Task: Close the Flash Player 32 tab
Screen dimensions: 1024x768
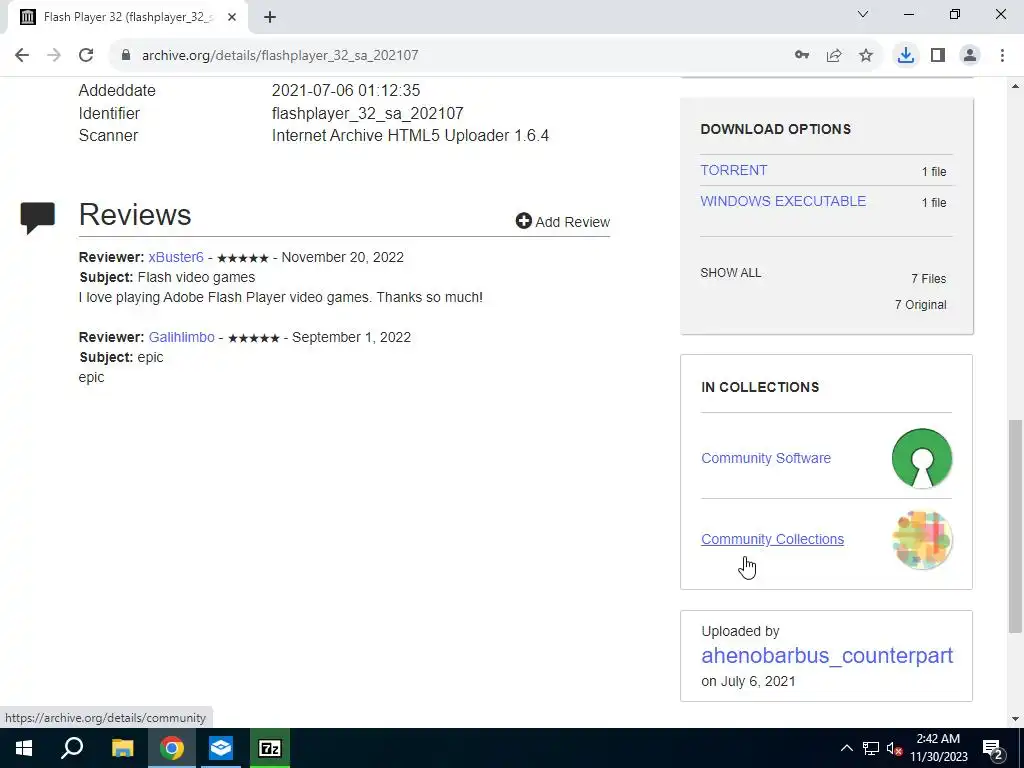Action: [x=232, y=18]
